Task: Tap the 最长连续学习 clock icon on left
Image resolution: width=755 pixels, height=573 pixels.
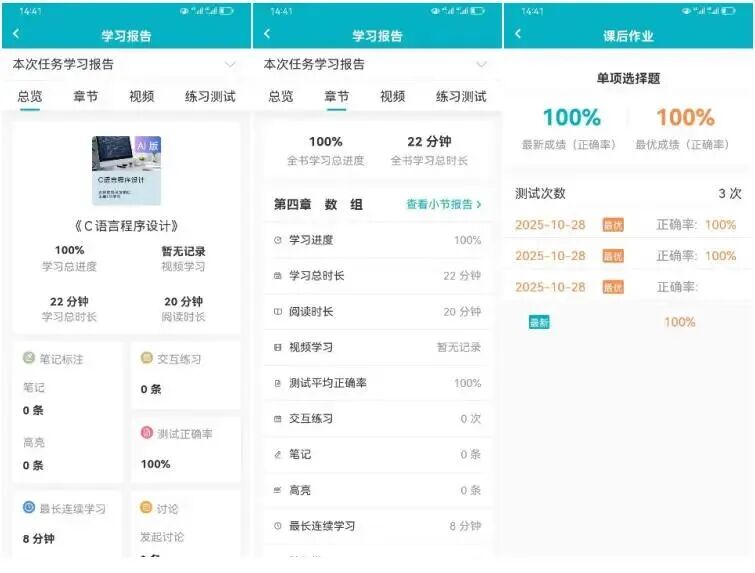Action: (29, 507)
